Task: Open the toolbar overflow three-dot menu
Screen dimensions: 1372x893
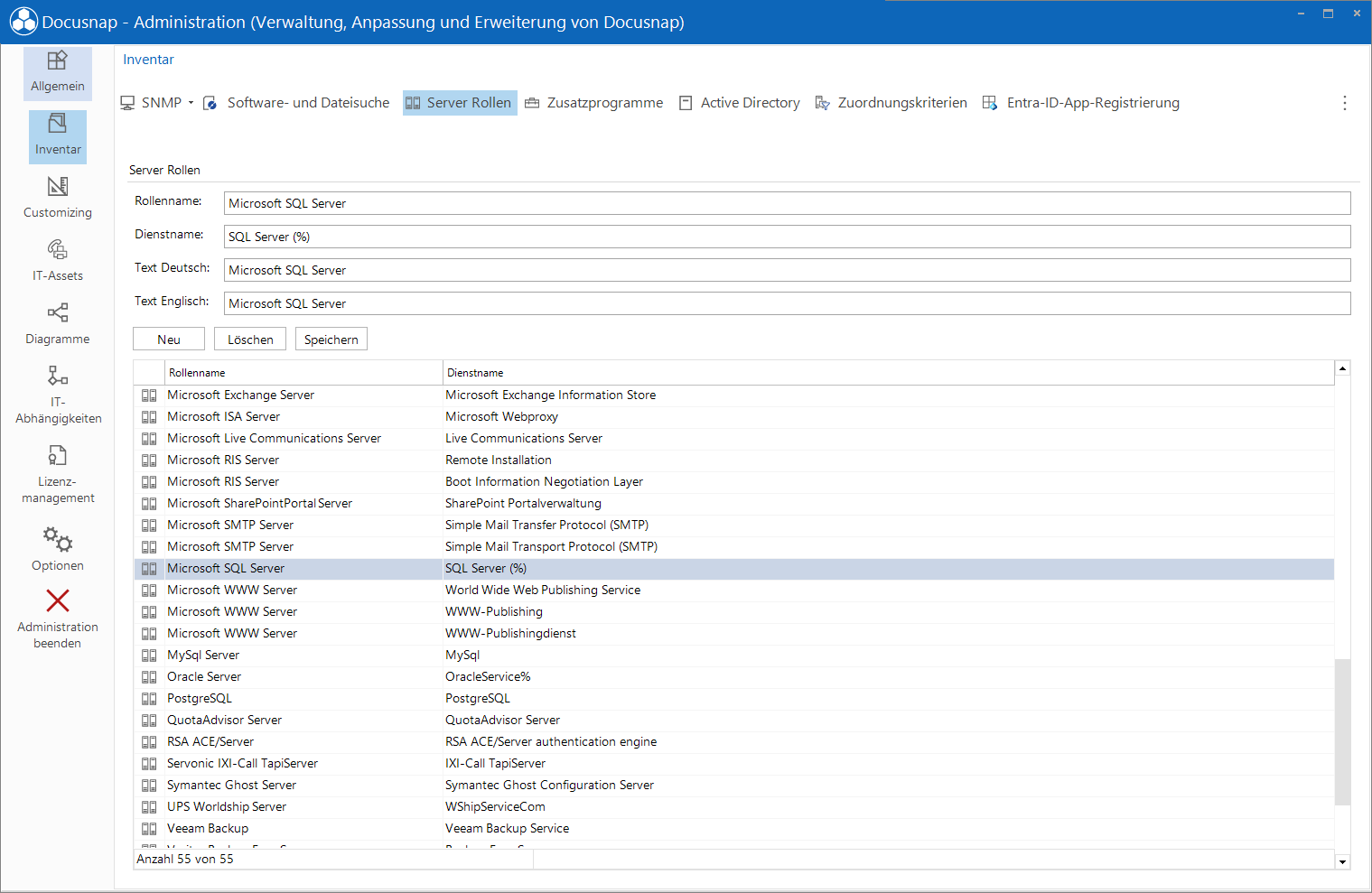Action: (x=1345, y=103)
